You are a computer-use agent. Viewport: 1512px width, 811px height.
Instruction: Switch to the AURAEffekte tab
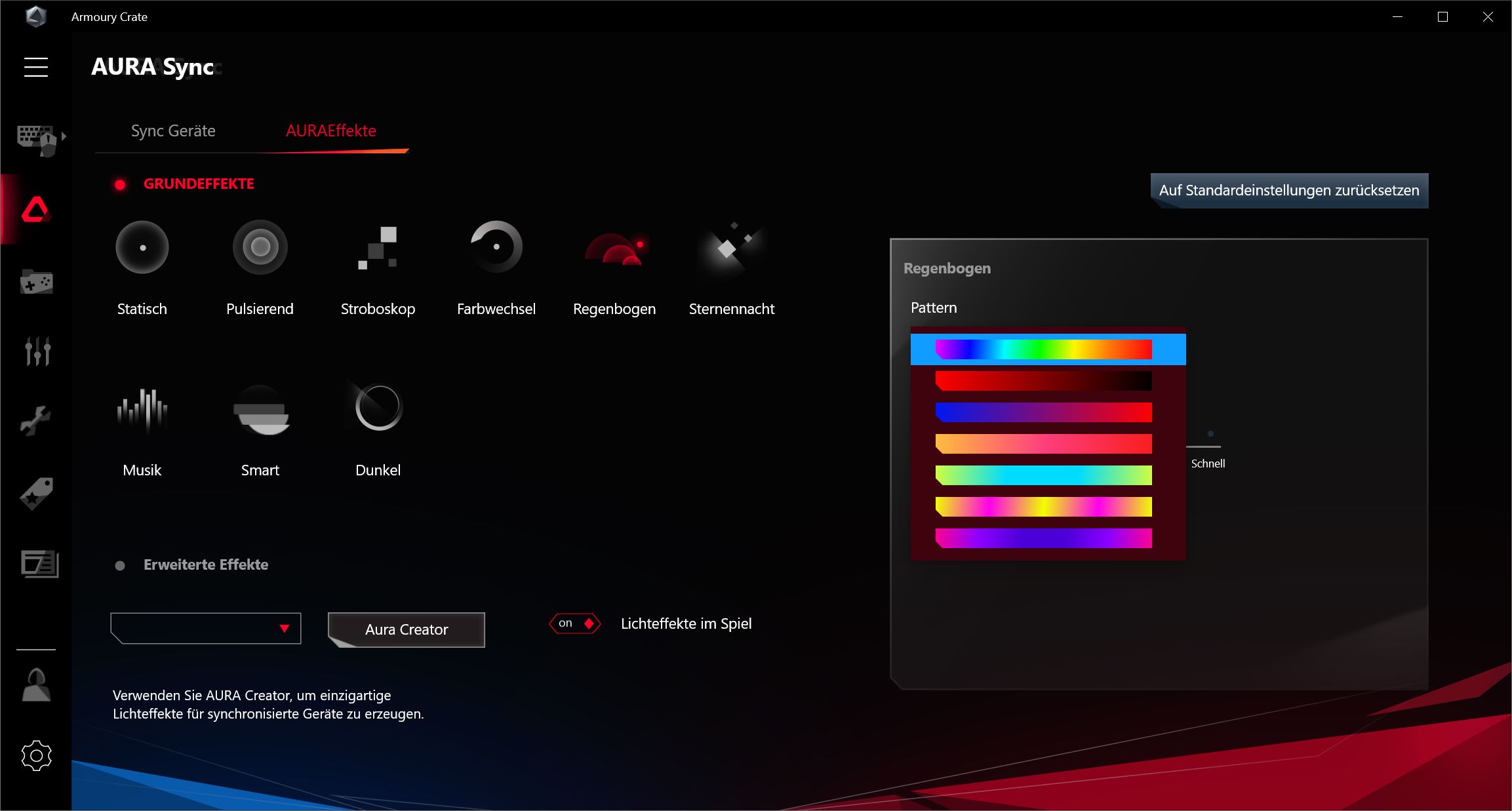point(331,131)
